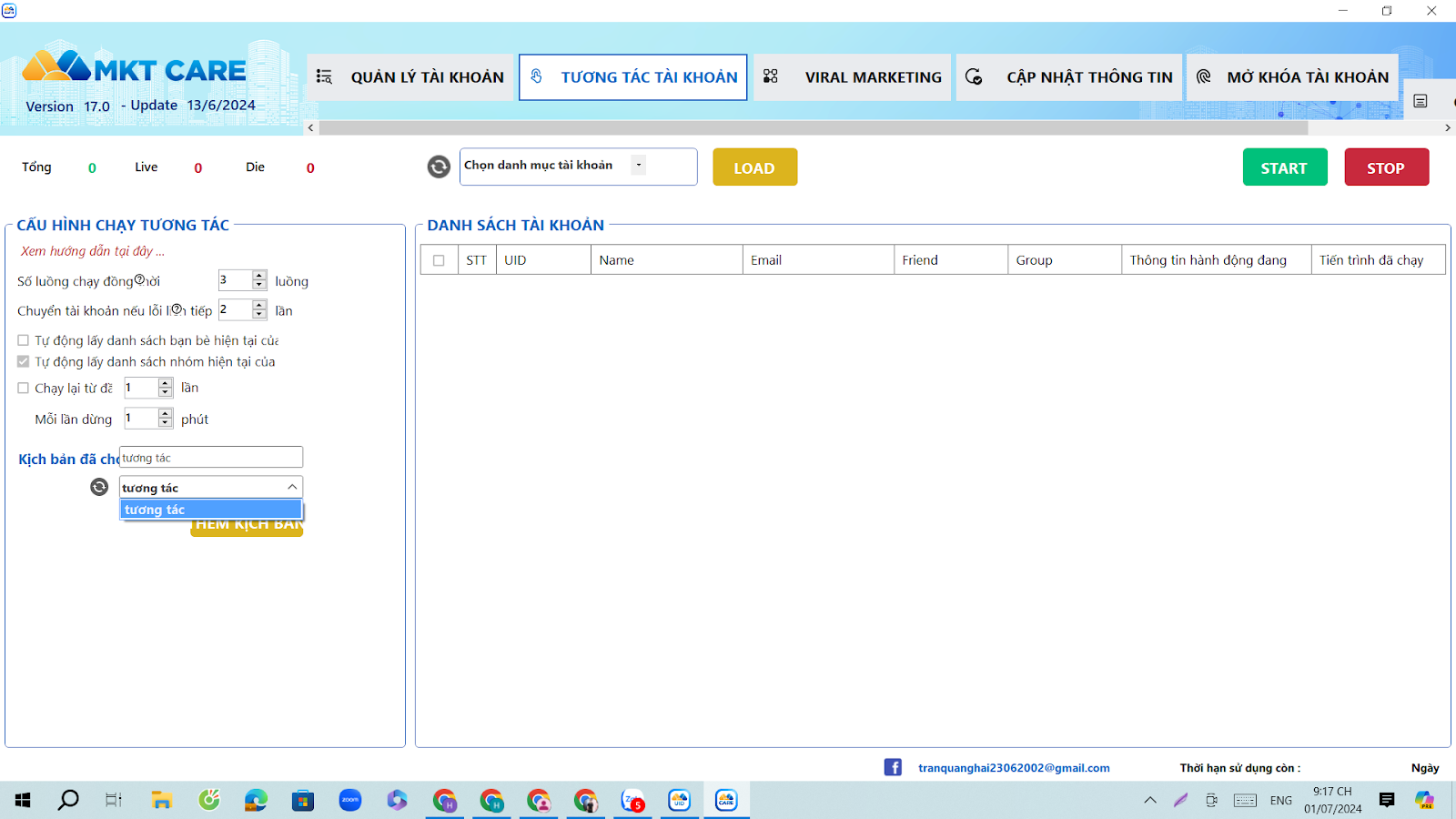This screenshot has height=819, width=1456.
Task: Click the horizontal tab bar scrollbar
Action: click(x=819, y=128)
